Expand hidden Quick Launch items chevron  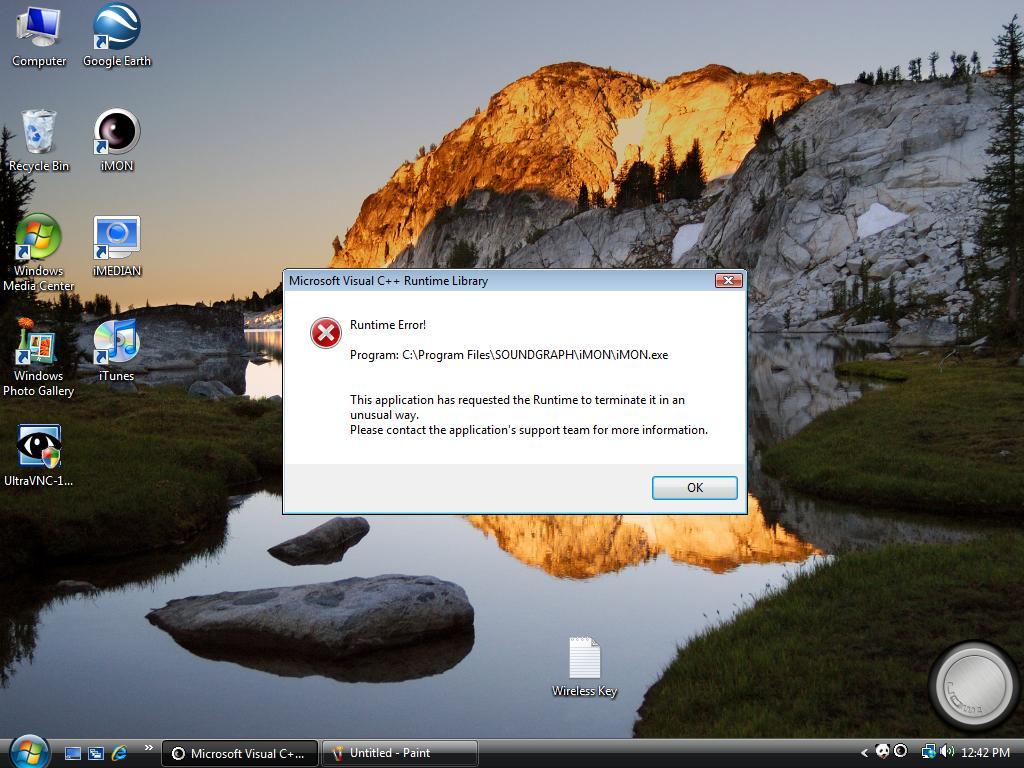click(148, 748)
